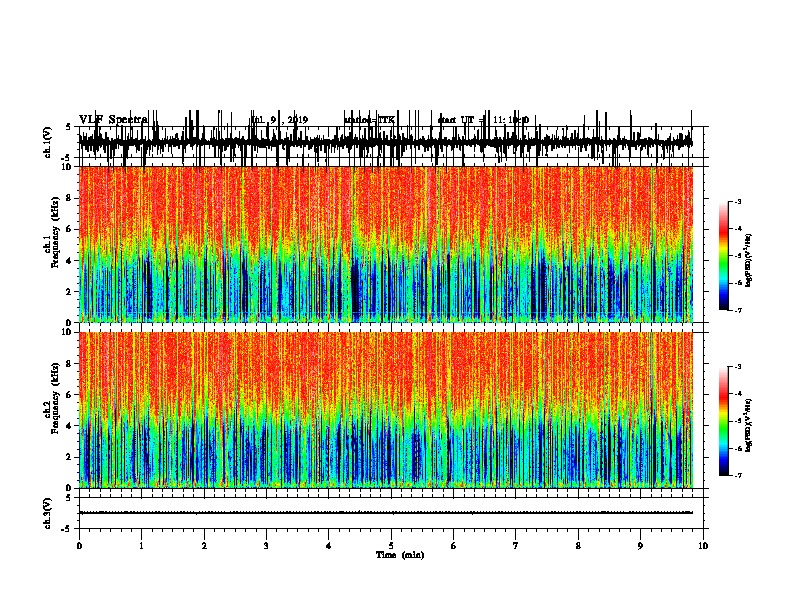The height and width of the screenshot is (612, 792).
Task: Click the '5' volt tick on ch.1(V) axis
Action: click(69, 127)
